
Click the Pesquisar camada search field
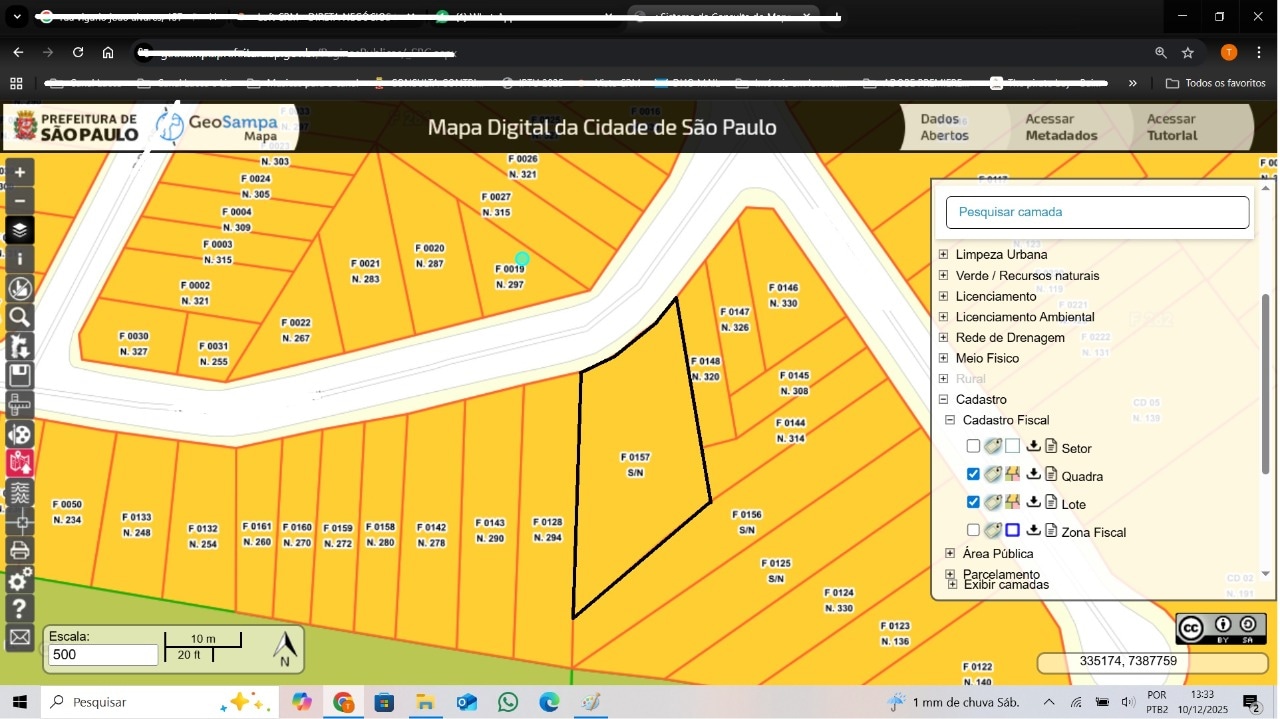1097,212
